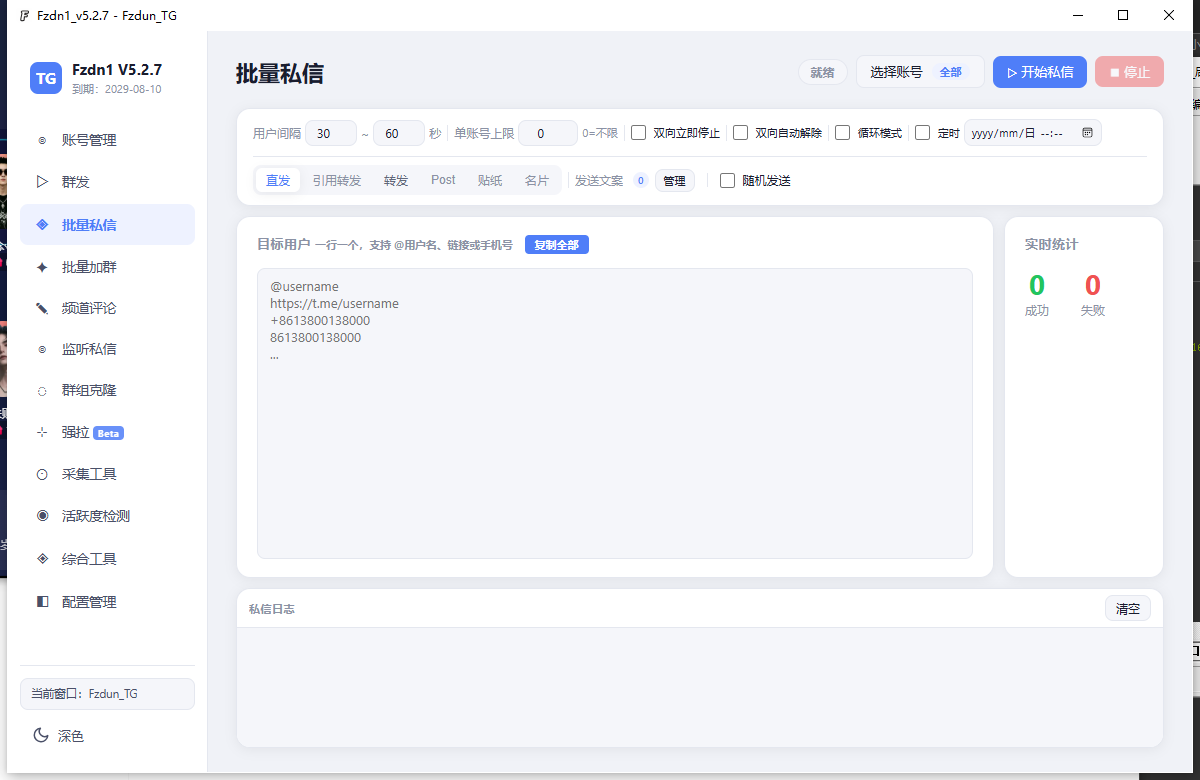
Task: Switch to the 转发 tab
Action: [396, 180]
